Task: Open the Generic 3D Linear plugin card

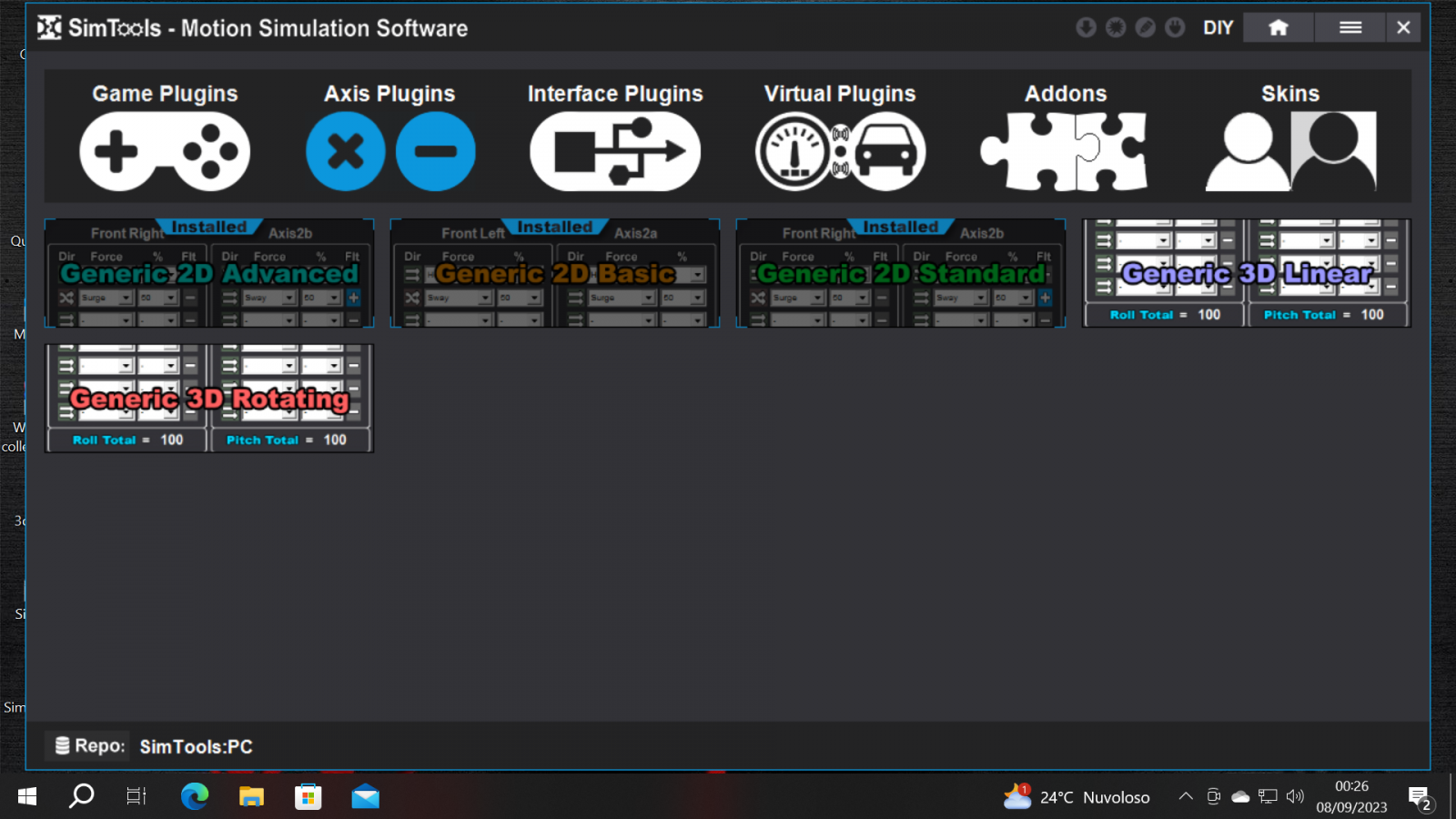Action: (1247, 273)
